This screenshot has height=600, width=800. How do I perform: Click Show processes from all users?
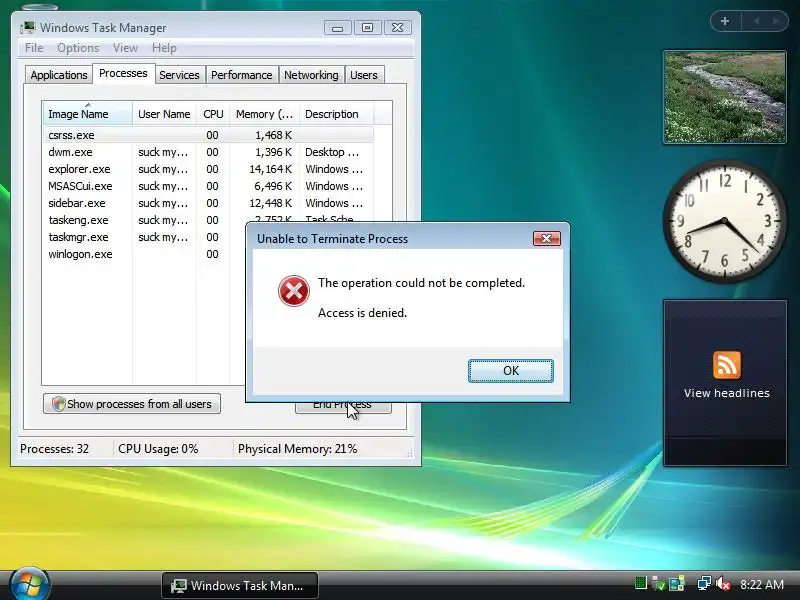132,404
